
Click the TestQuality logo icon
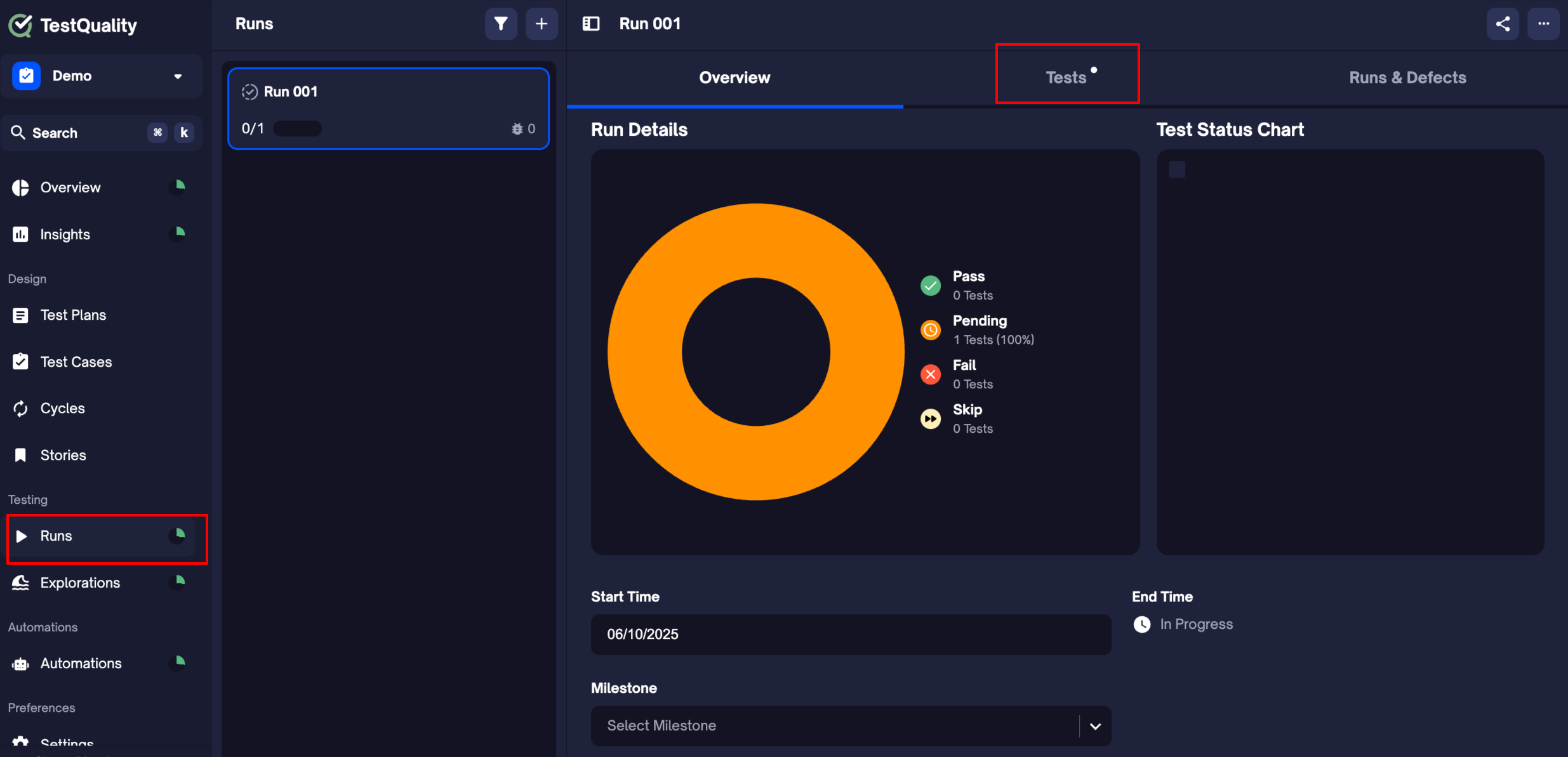[20, 25]
